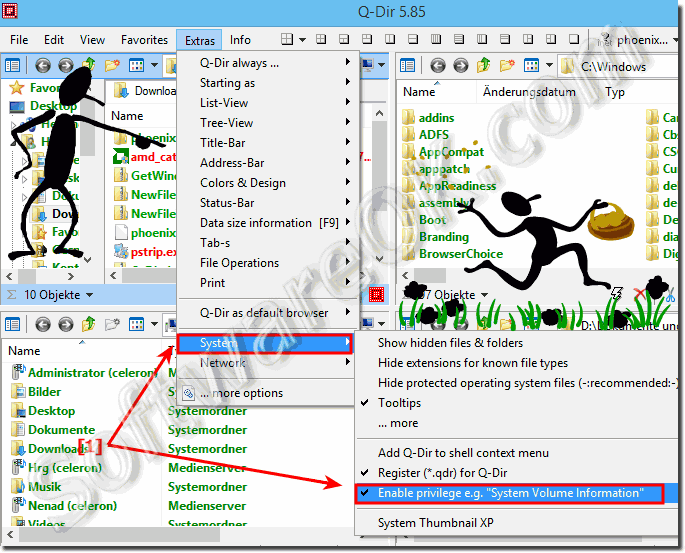685x553 pixels.
Task: Click the C:\Windows address field
Action: click(x=618, y=67)
